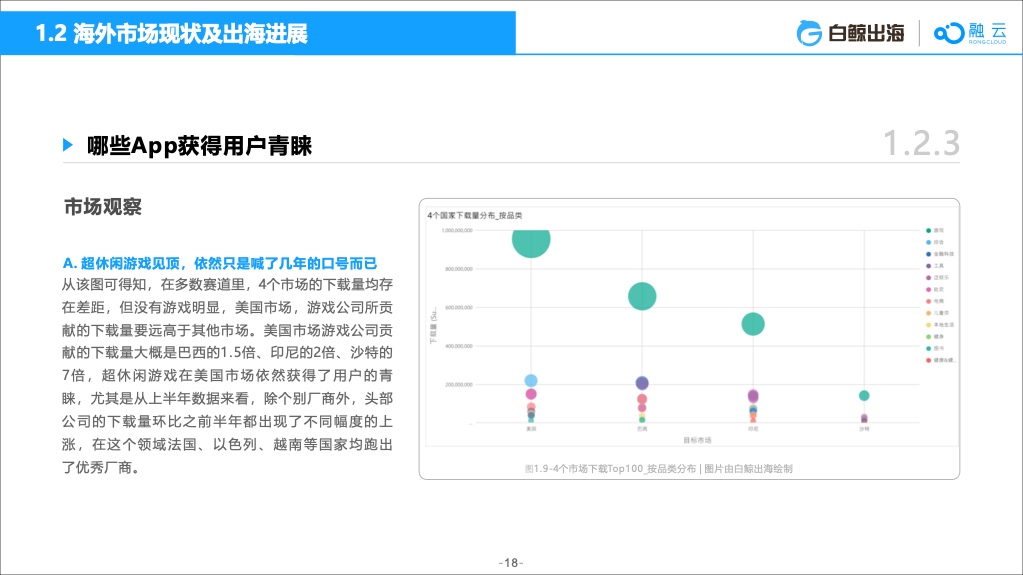Viewport: 1023px width, 575px height.
Task: Toggle the 电商 legend entry
Action: point(935,301)
